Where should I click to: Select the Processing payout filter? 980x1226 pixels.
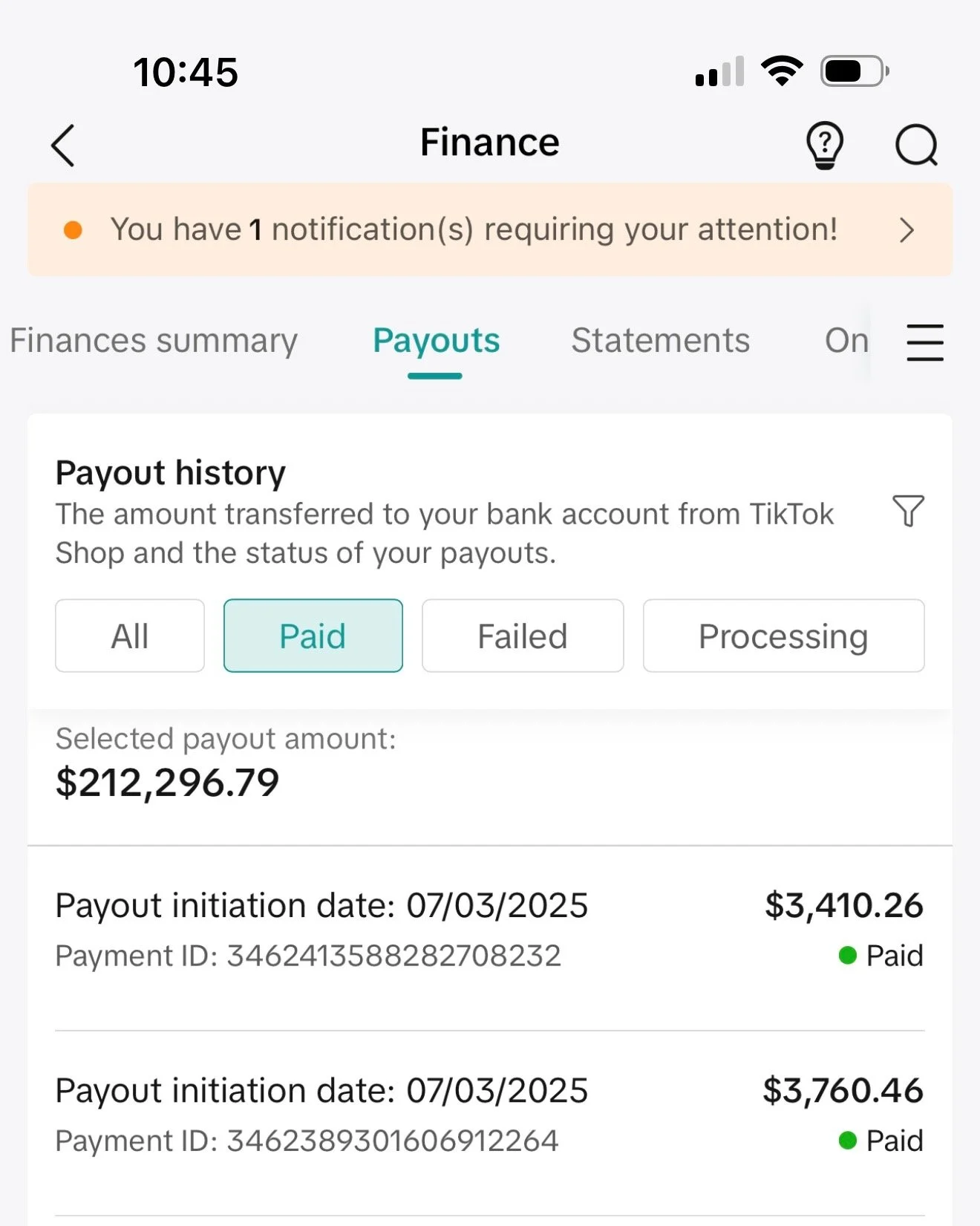pyautogui.click(x=783, y=636)
